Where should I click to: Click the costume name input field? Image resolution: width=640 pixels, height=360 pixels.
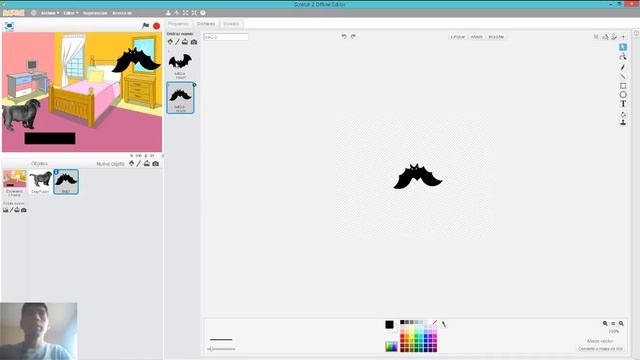pos(226,37)
